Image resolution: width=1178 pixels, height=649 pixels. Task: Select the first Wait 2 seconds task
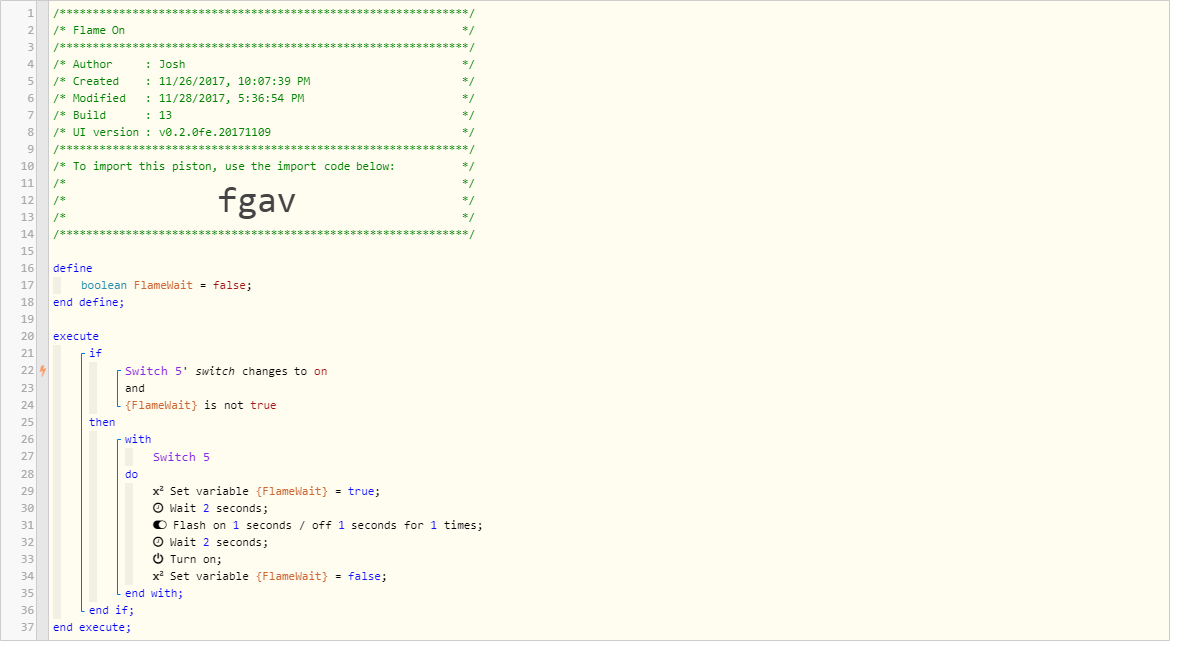coord(210,509)
